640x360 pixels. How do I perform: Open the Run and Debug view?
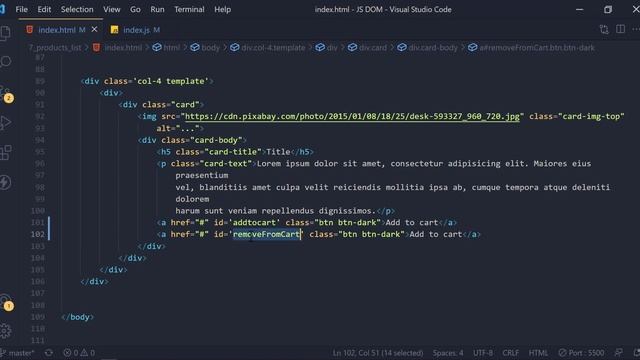[5, 123]
